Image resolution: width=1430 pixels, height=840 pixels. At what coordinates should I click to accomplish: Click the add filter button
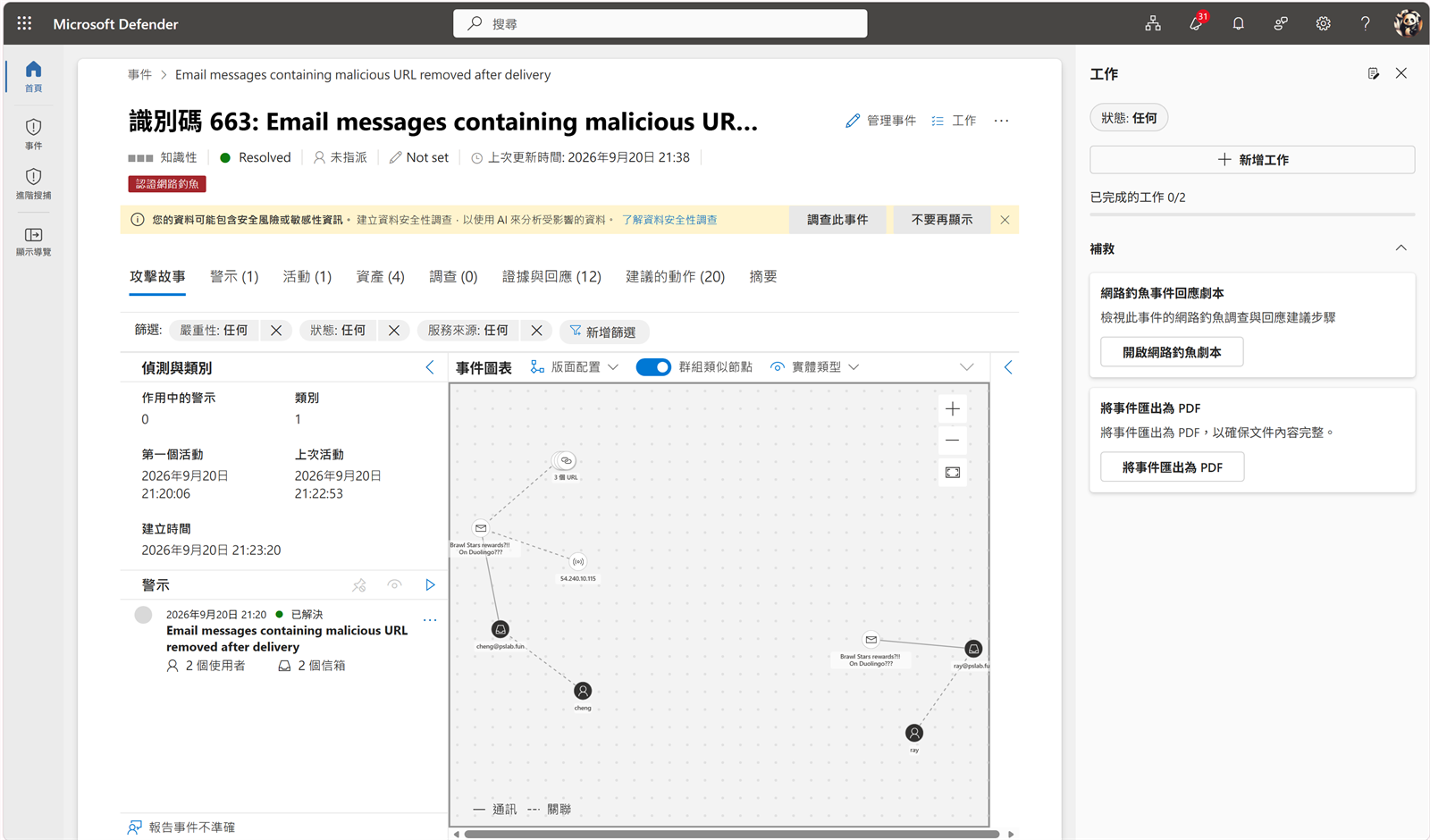coord(603,332)
